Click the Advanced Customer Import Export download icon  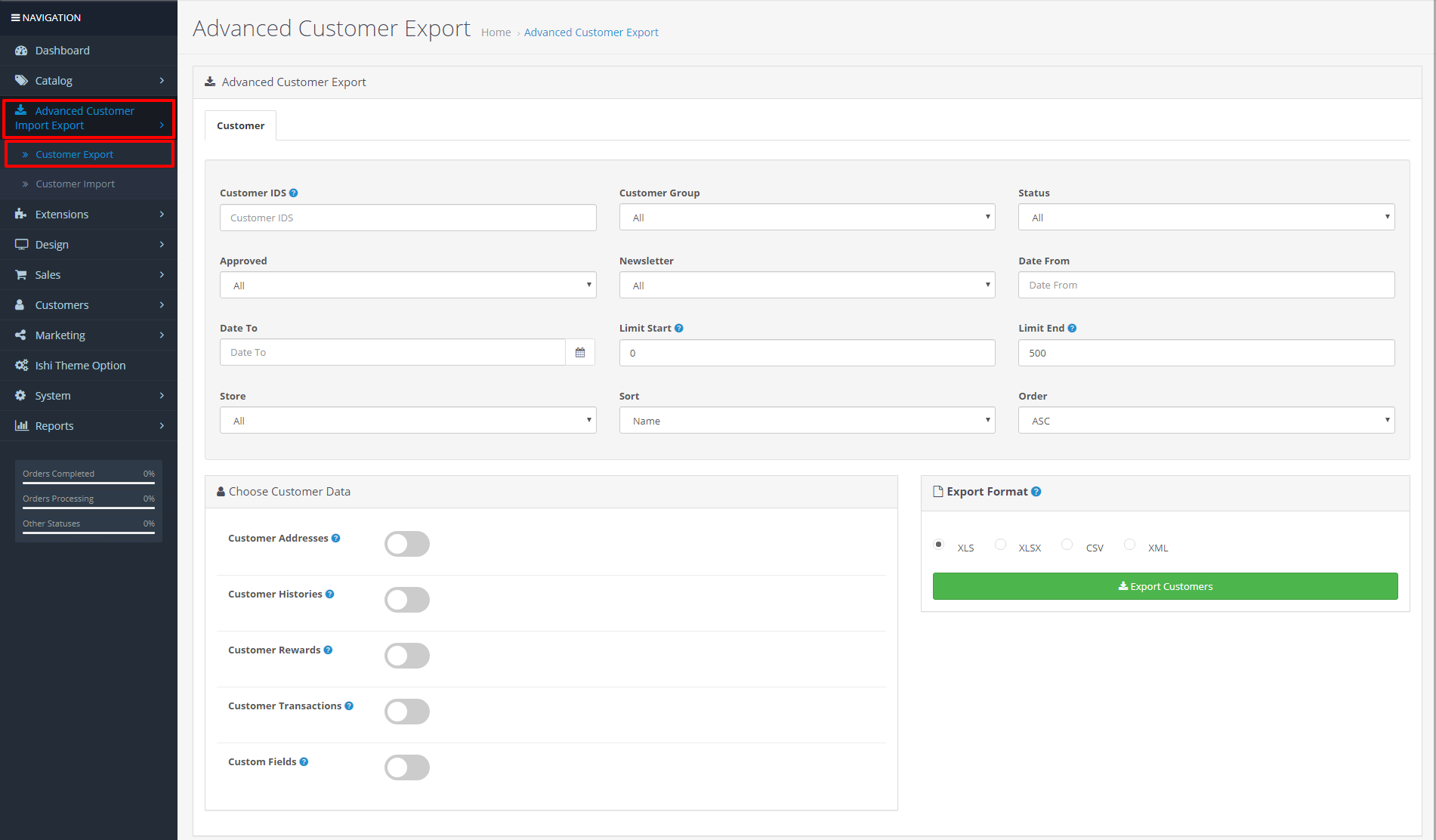(x=21, y=110)
